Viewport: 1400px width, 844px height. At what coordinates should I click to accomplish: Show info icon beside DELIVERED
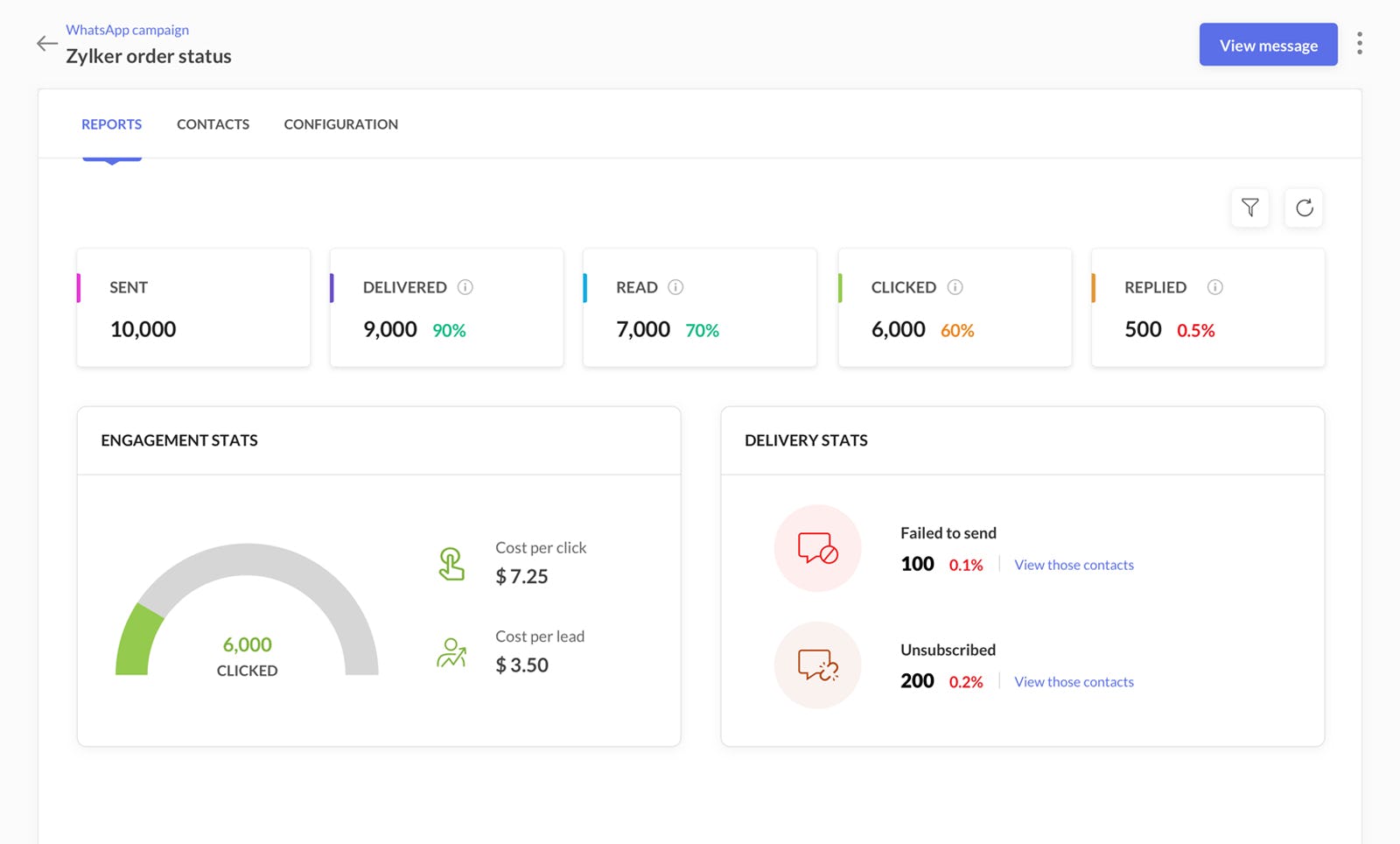pos(465,287)
